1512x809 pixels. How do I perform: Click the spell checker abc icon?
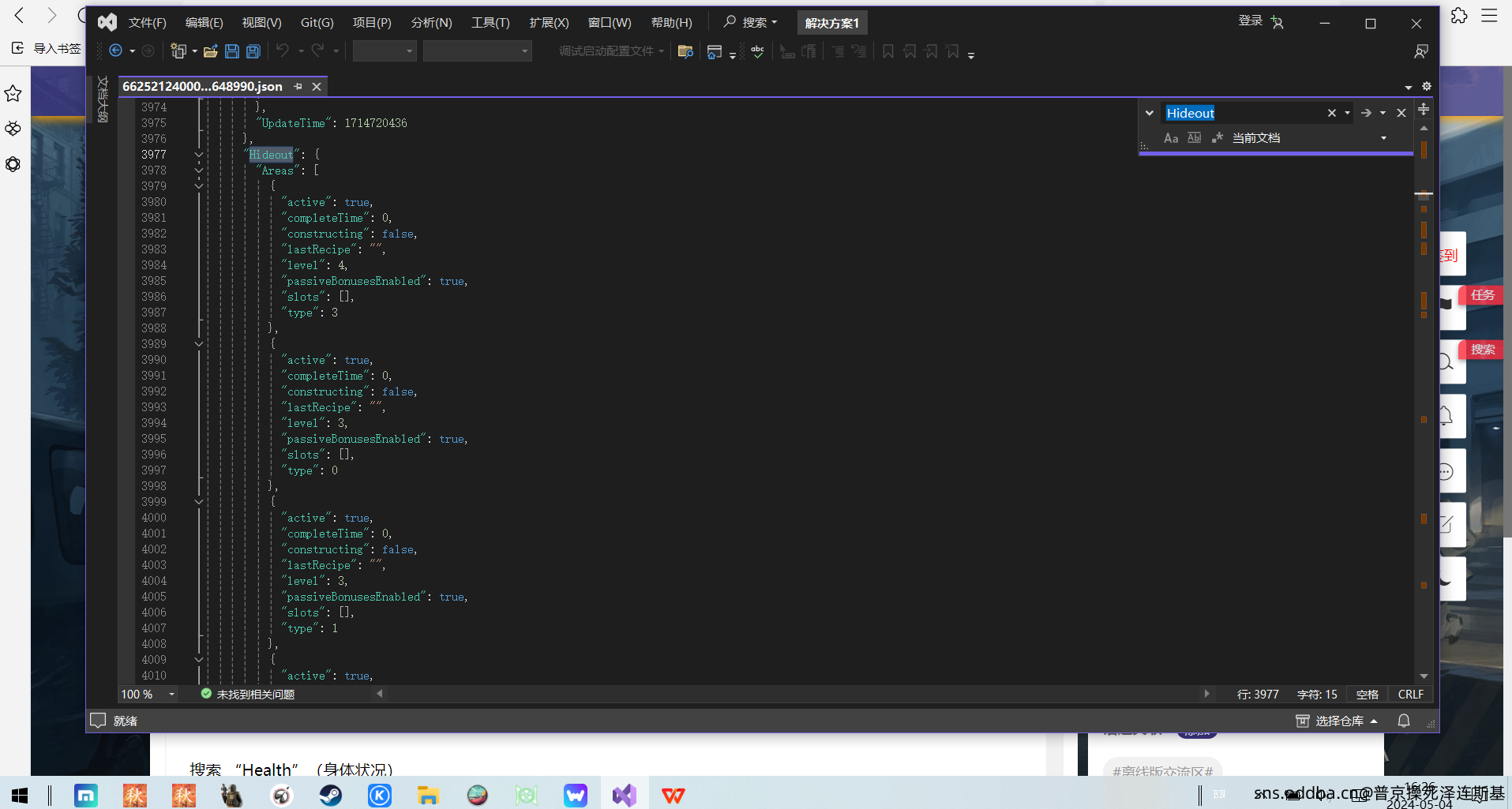pyautogui.click(x=757, y=51)
